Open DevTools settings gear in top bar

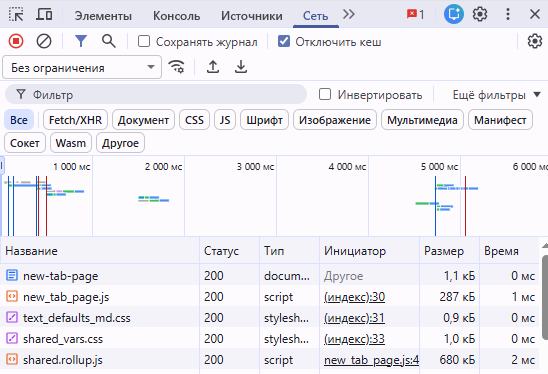click(480, 14)
